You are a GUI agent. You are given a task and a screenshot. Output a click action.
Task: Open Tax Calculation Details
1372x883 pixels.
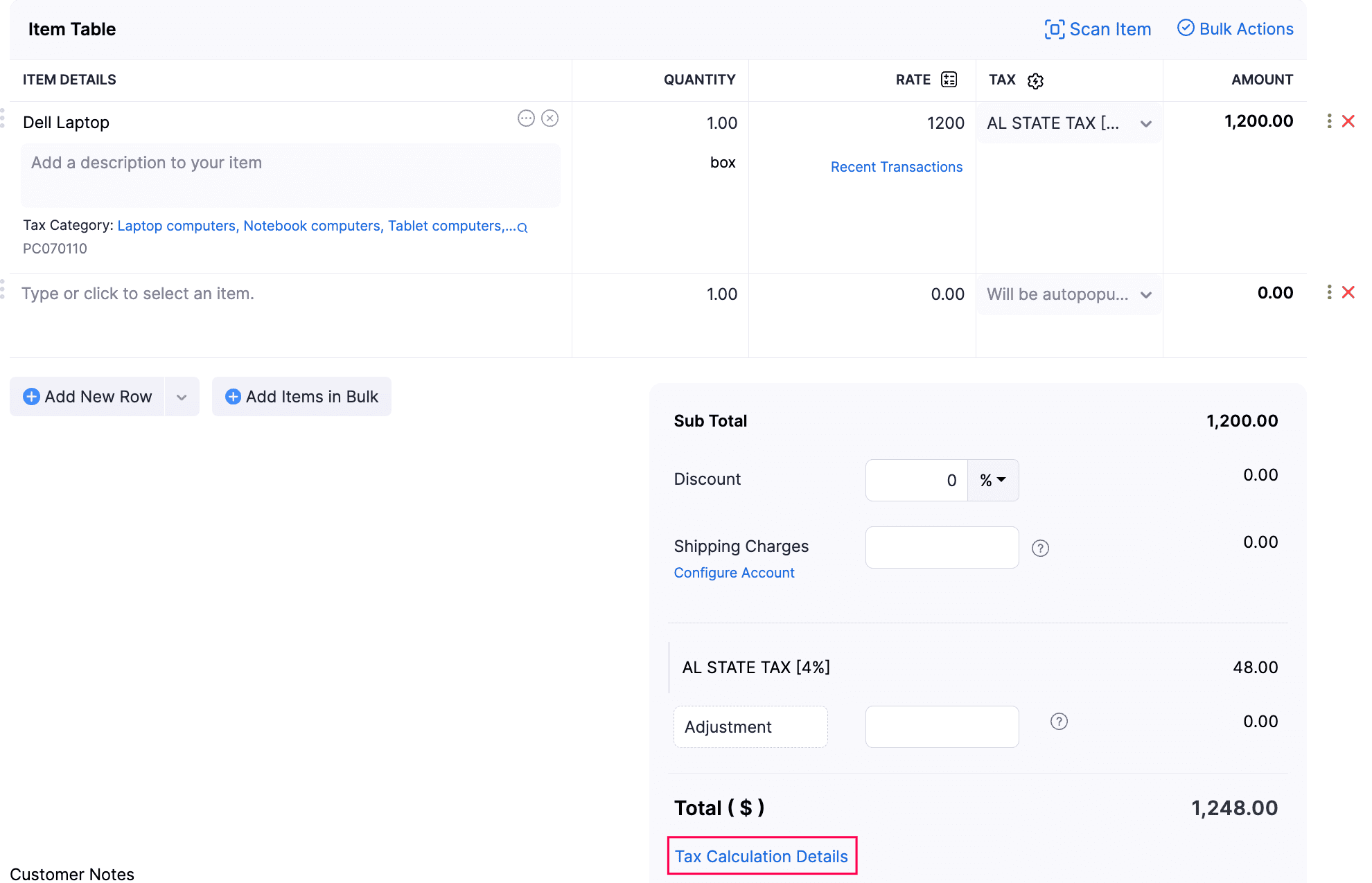(x=762, y=856)
